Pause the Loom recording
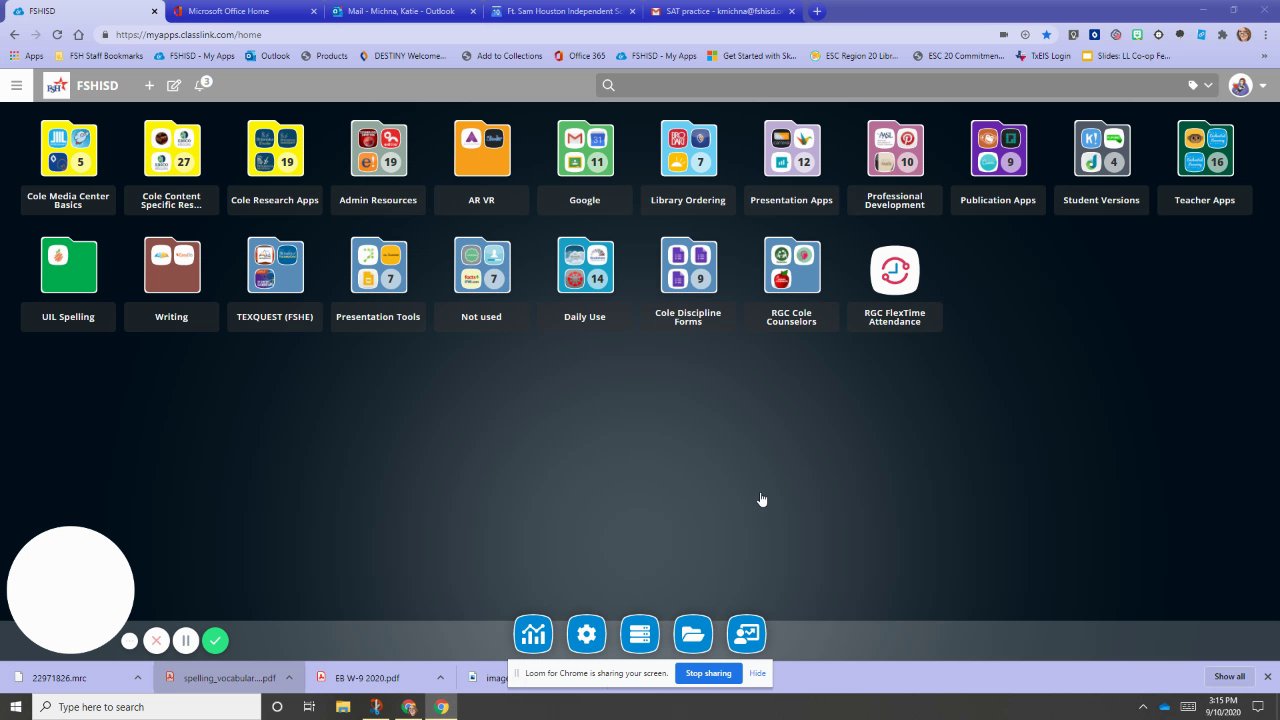Viewport: 1280px width, 720px height. [185, 641]
